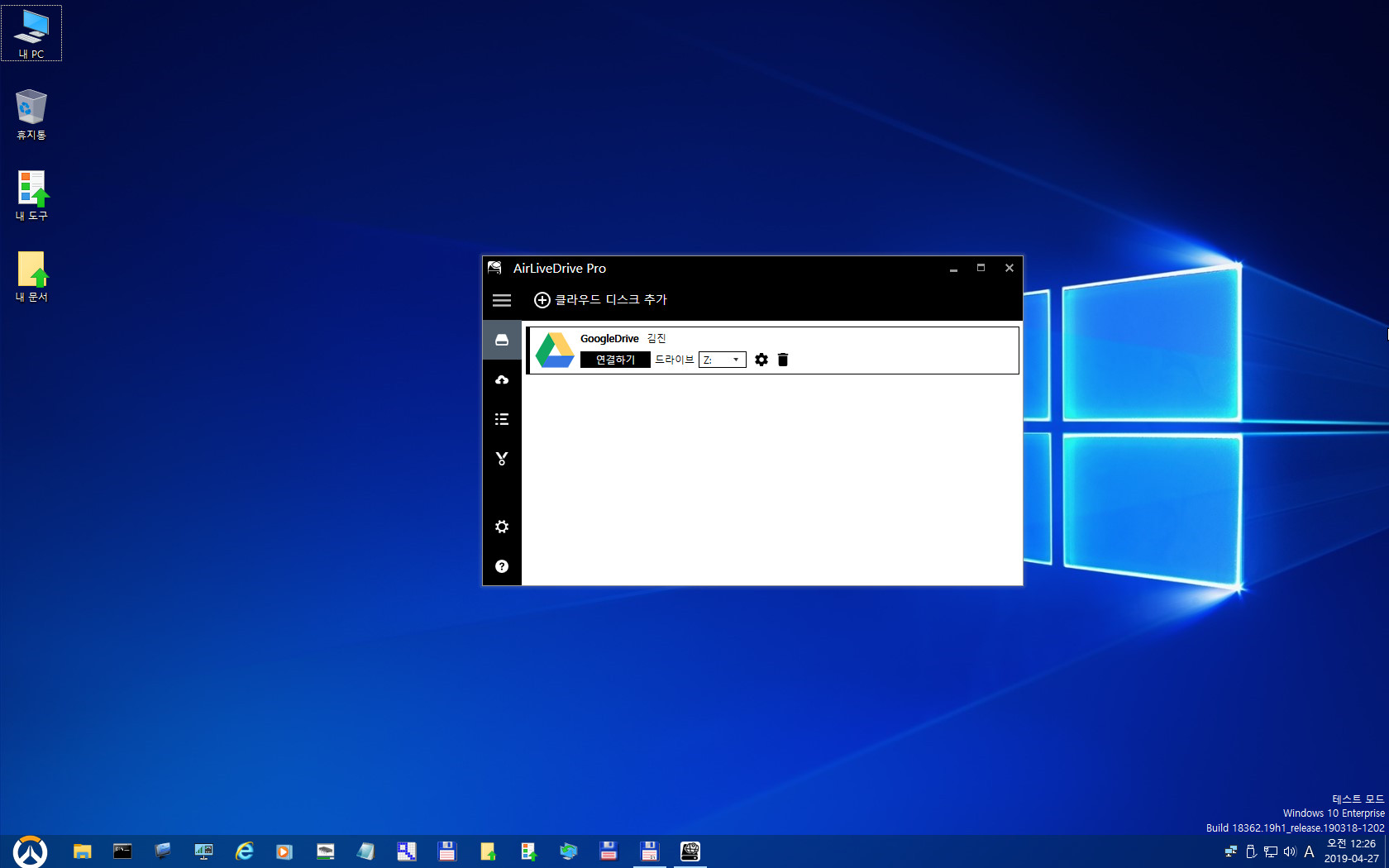Open Internet Explorer from the taskbar
Image resolution: width=1389 pixels, height=868 pixels.
(x=244, y=851)
